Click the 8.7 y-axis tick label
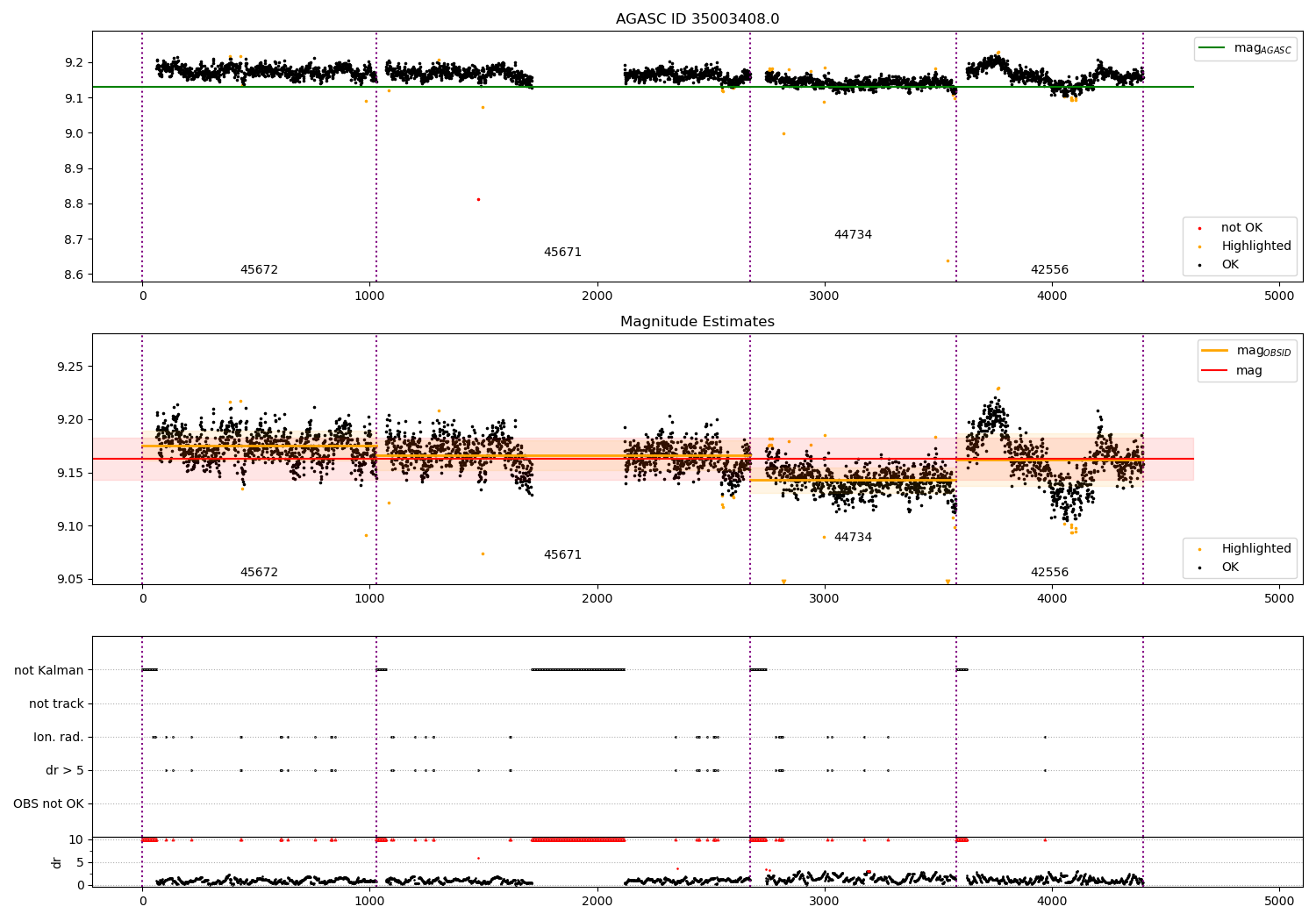Image resolution: width=1316 pixels, height=921 pixels. click(75, 239)
